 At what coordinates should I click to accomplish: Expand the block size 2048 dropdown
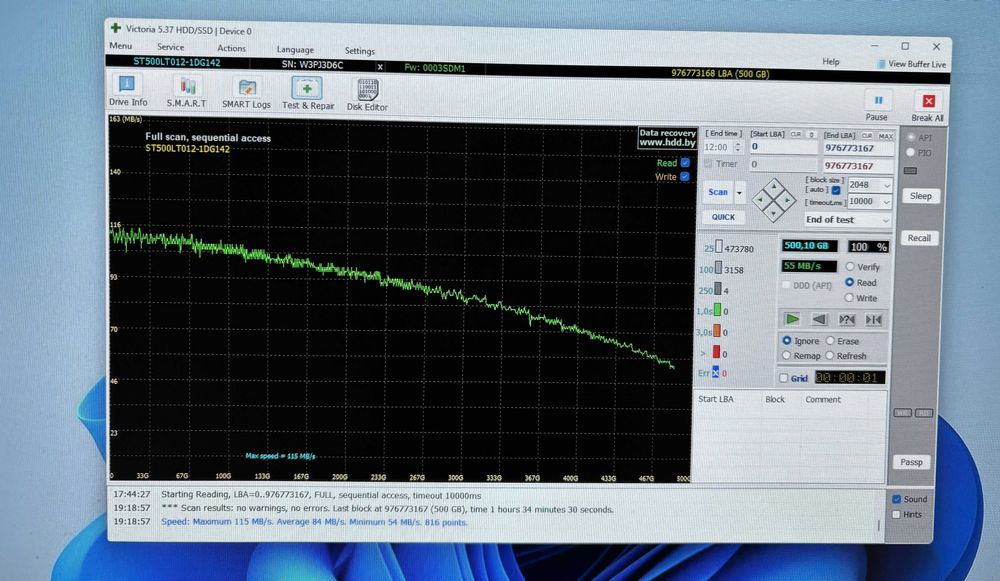[x=869, y=185]
